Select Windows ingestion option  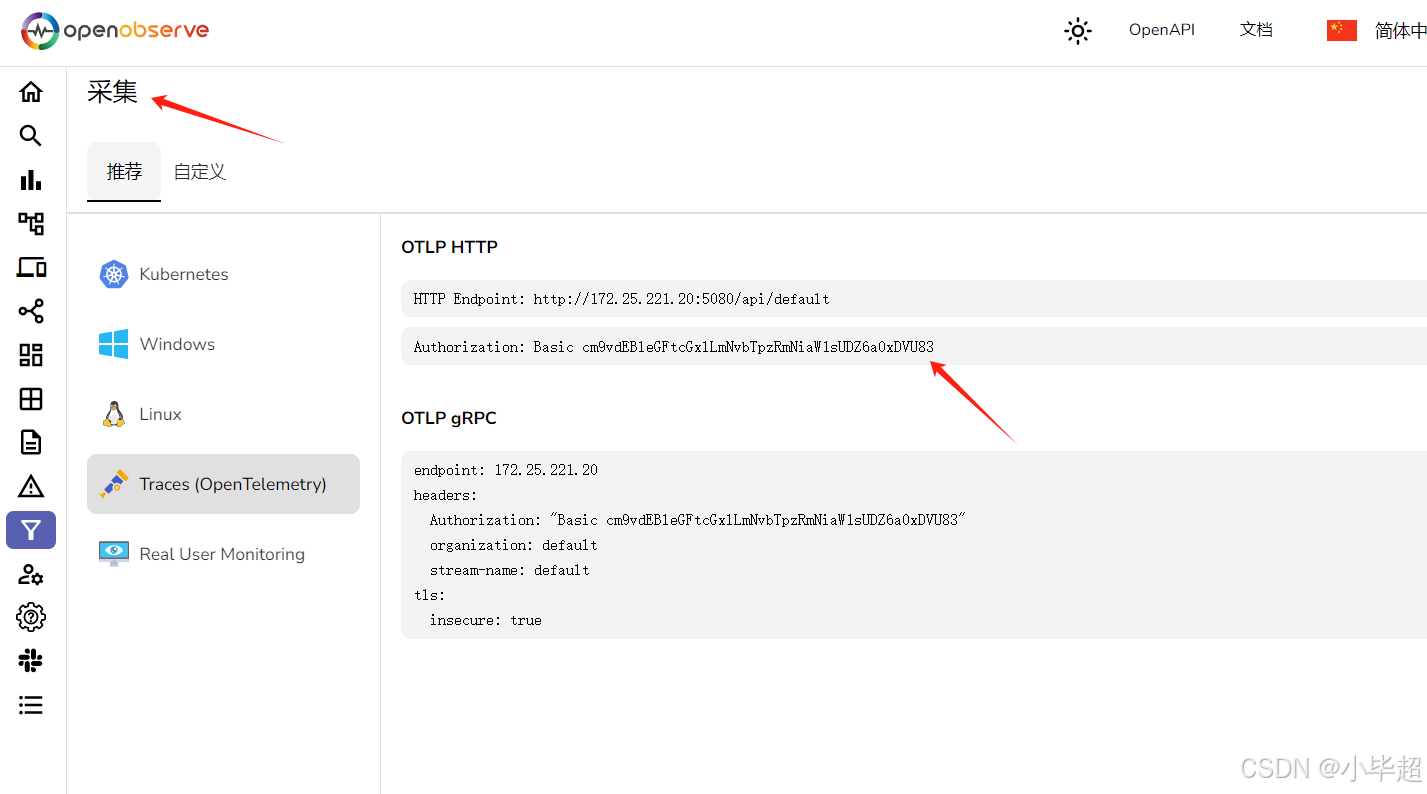coord(223,344)
